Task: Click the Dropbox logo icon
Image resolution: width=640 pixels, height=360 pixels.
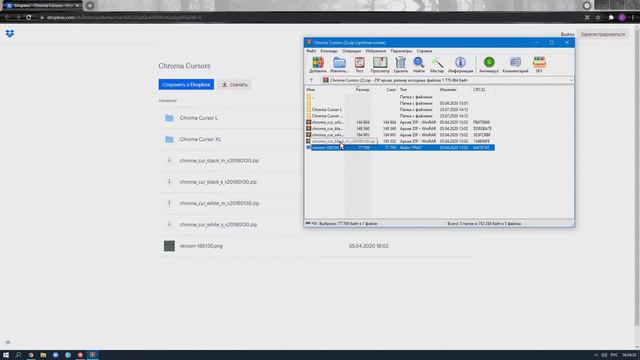Action: pyautogui.click(x=10, y=33)
